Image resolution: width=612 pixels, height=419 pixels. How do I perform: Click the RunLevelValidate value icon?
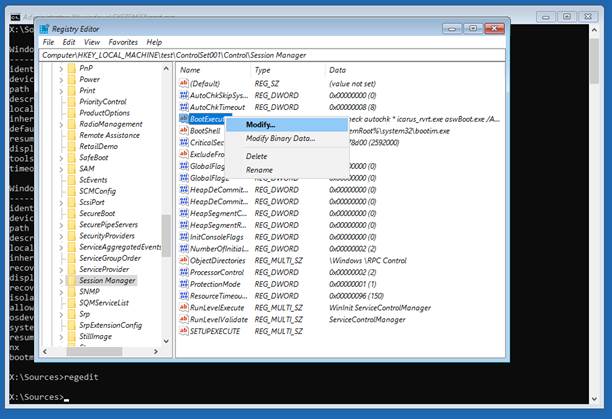(x=184, y=319)
